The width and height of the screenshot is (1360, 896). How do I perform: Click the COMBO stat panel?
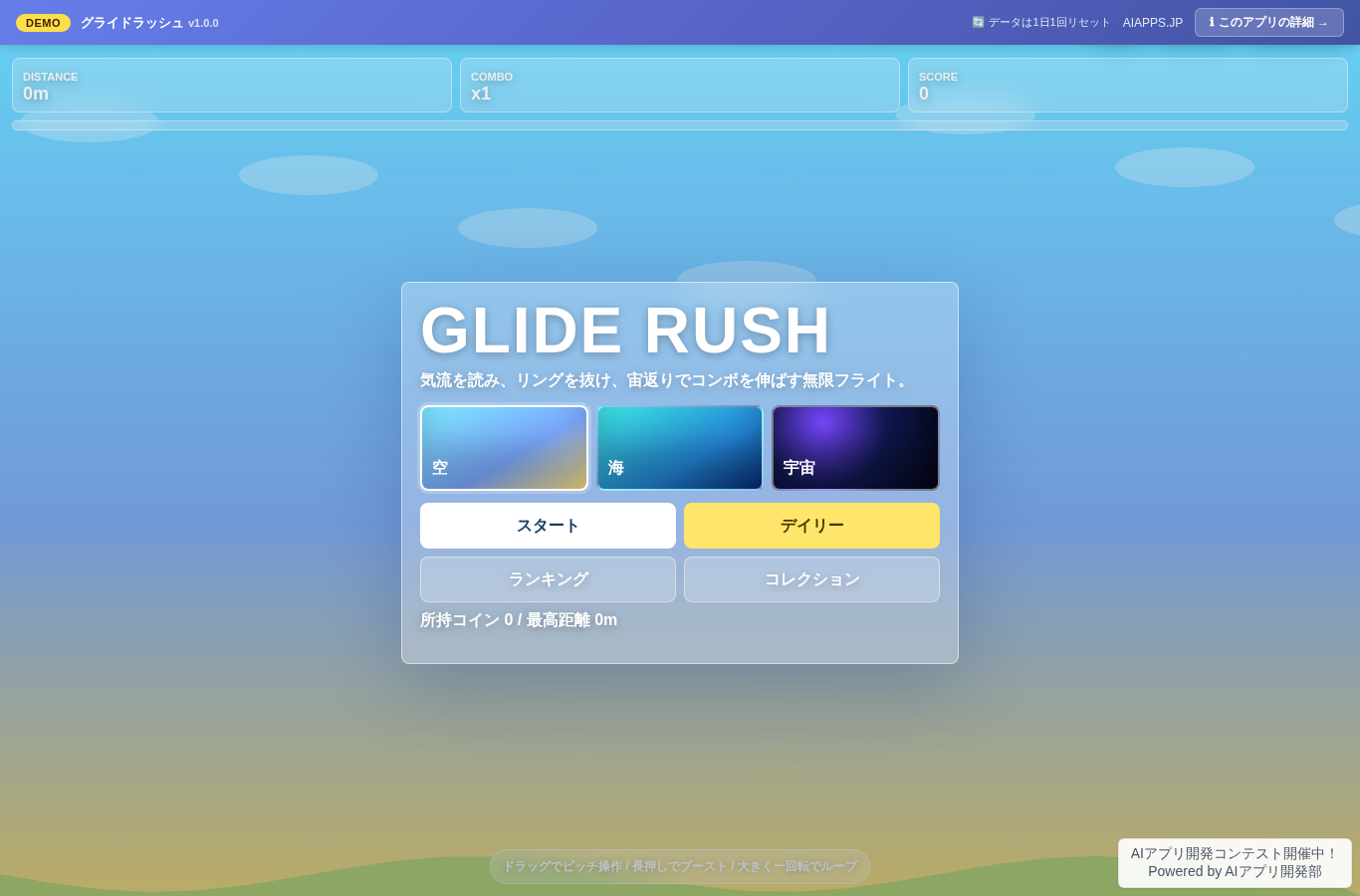tap(680, 86)
